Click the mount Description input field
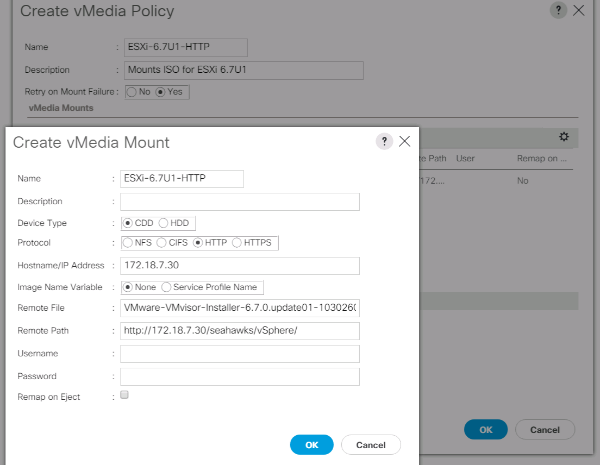 (239, 202)
